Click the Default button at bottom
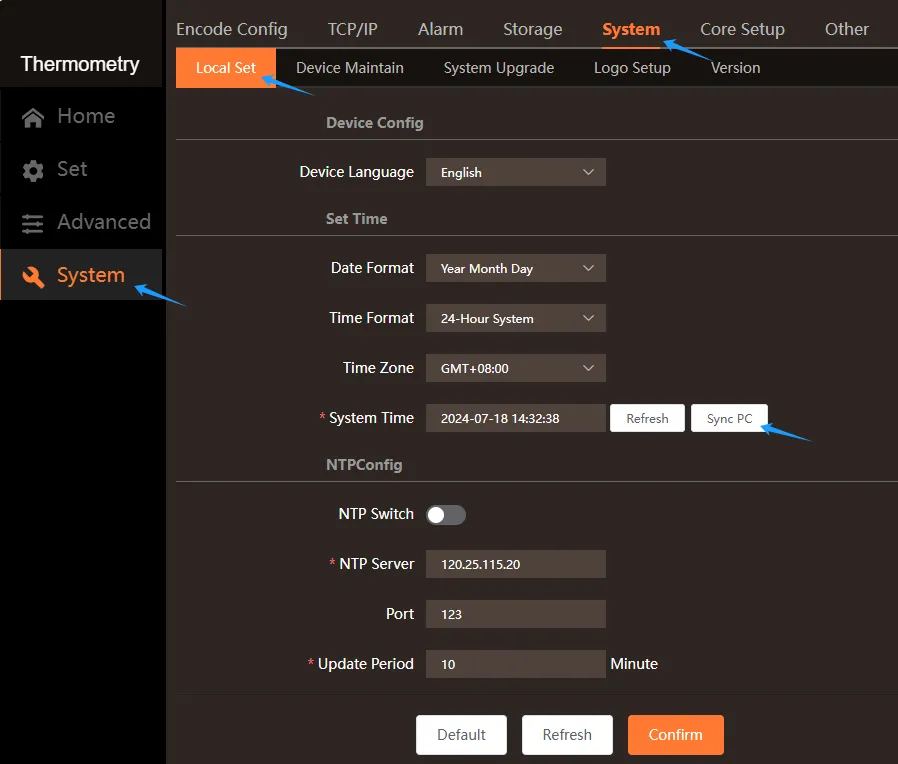 461,734
